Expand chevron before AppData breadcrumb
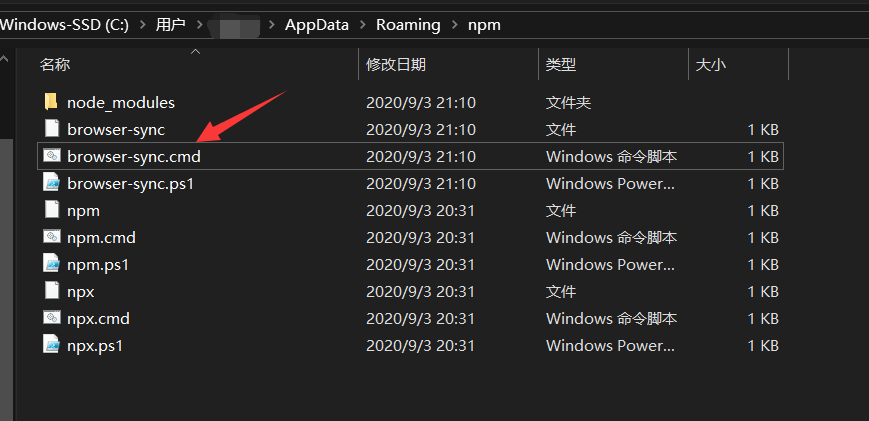 click(272, 25)
